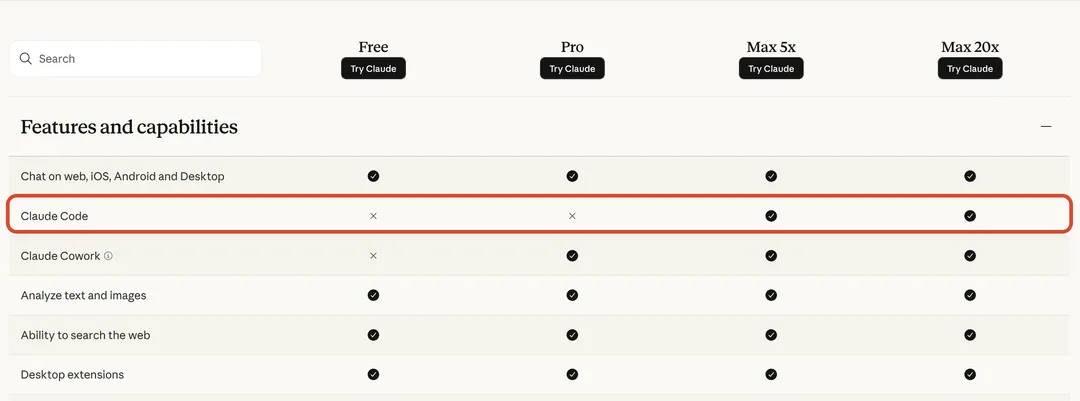
Task: Click Desktop extensions checkmark in Free column
Action: tap(373, 375)
